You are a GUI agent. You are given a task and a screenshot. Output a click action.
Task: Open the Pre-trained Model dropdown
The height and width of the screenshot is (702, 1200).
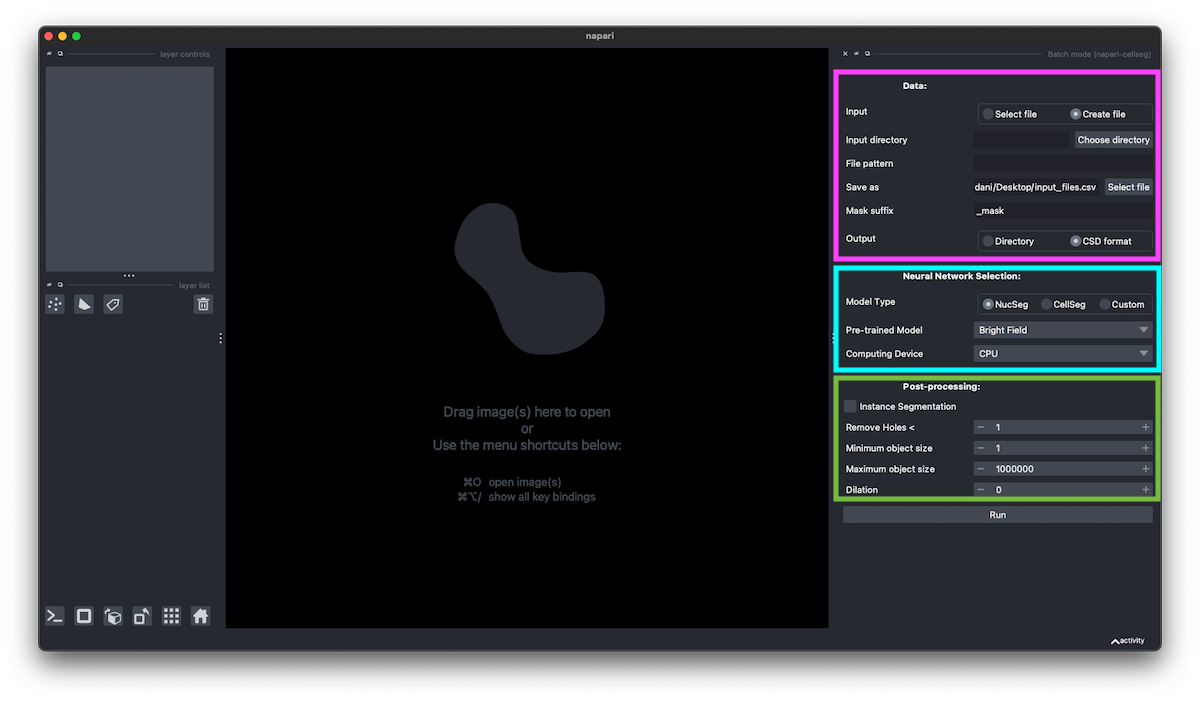point(1062,330)
